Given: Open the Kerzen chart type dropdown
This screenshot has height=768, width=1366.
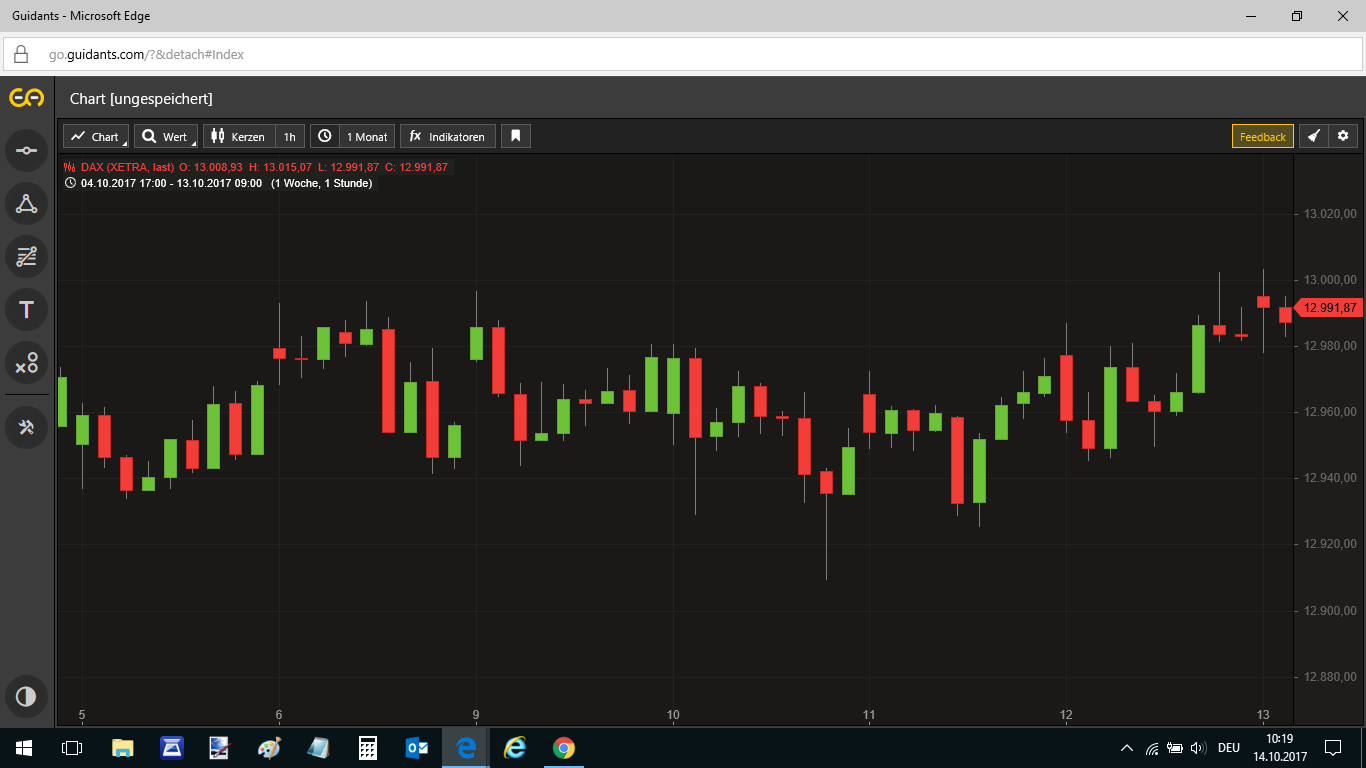Looking at the screenshot, I should pos(239,136).
